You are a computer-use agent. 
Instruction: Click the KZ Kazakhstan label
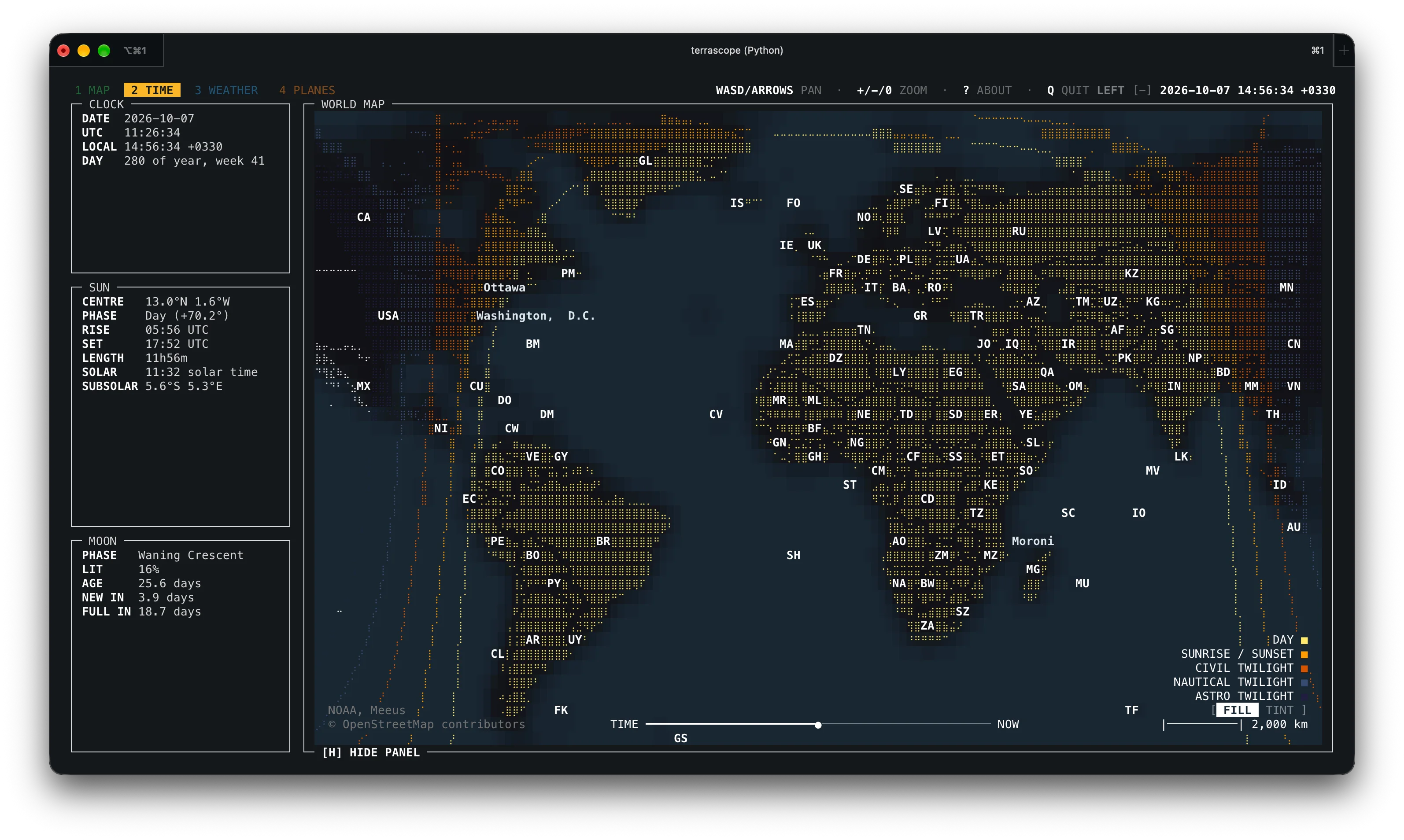(x=1131, y=273)
